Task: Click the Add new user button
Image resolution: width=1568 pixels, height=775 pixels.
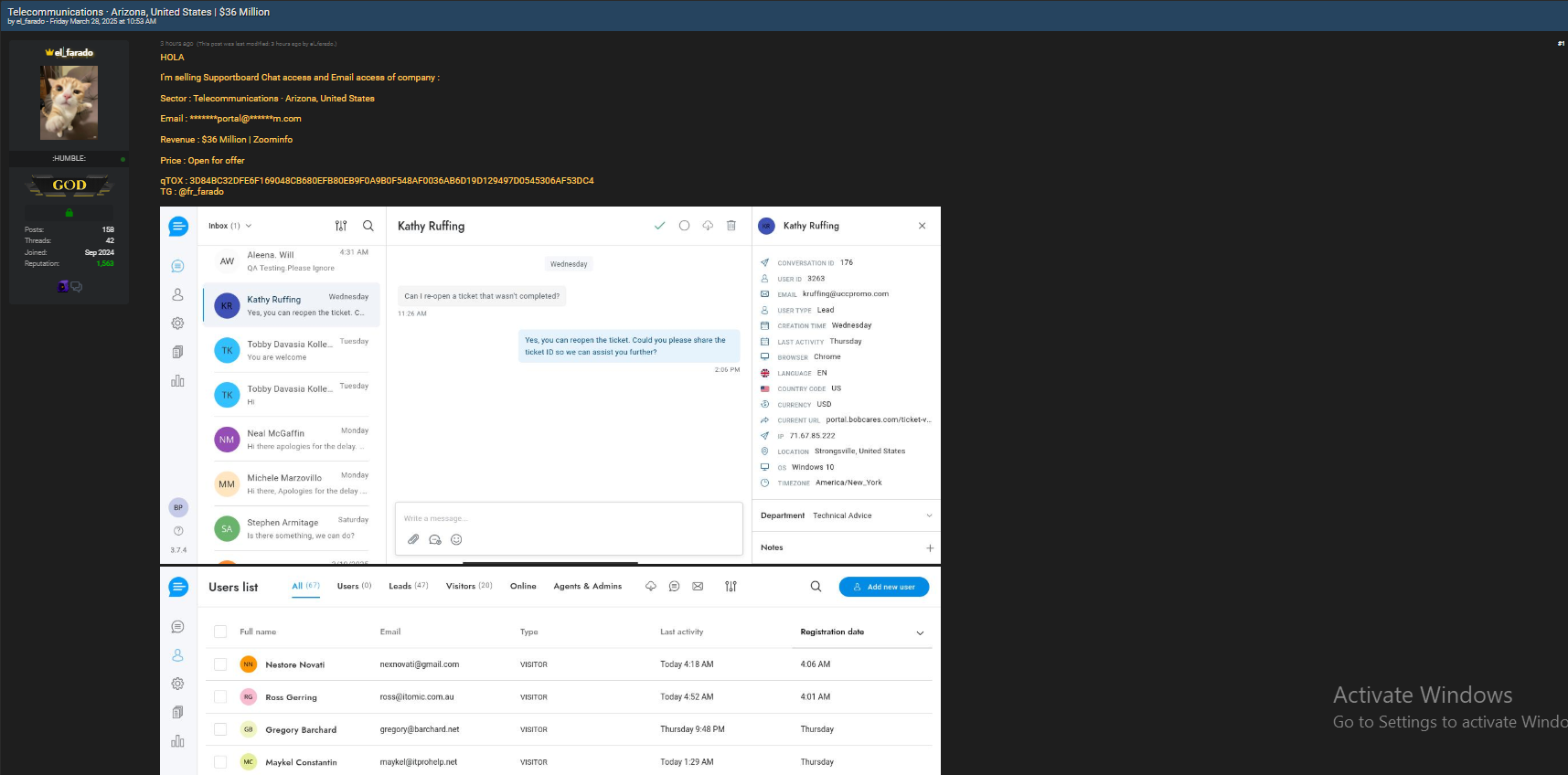Action: pyautogui.click(x=884, y=587)
